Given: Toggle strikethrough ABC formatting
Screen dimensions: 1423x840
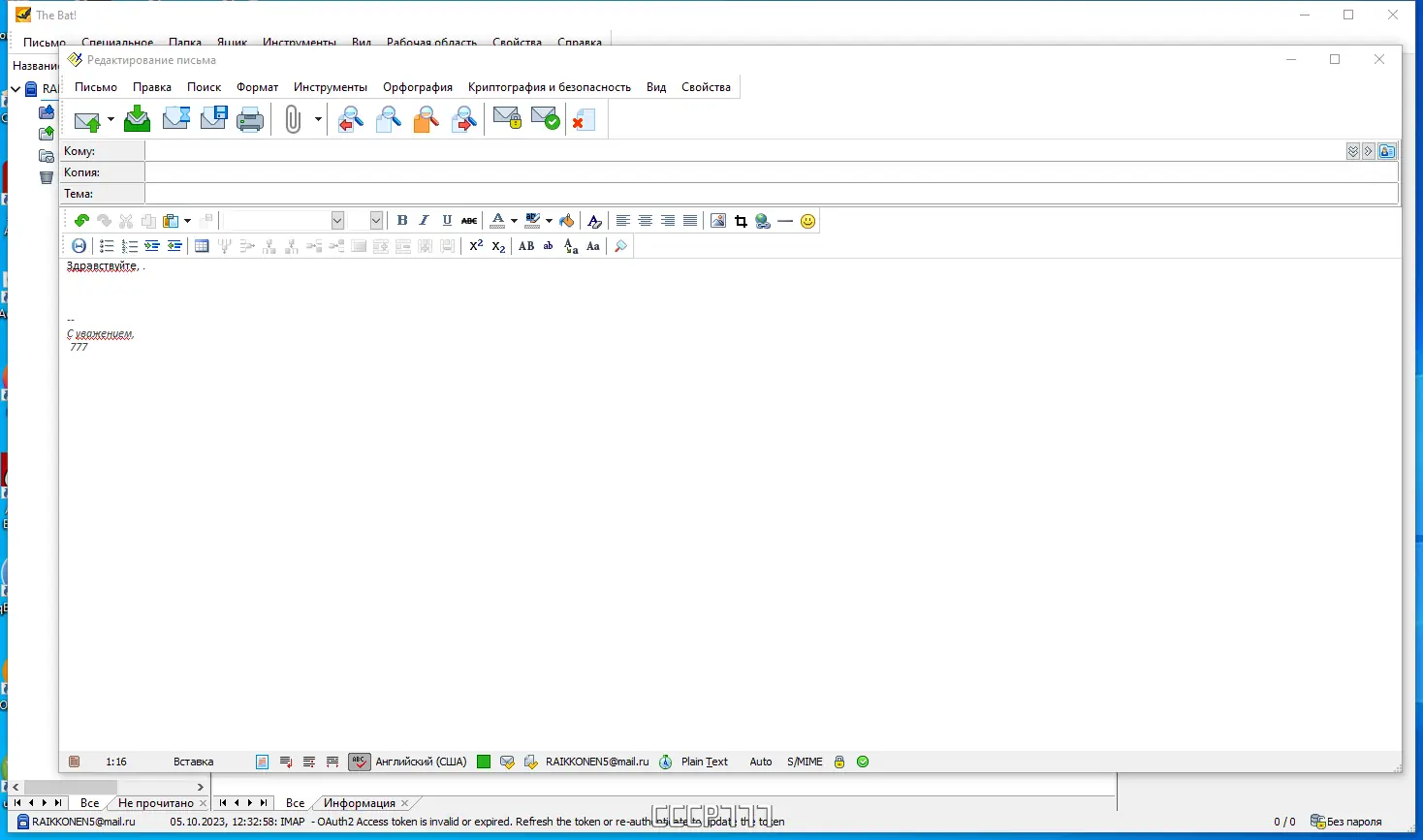Looking at the screenshot, I should [x=469, y=221].
